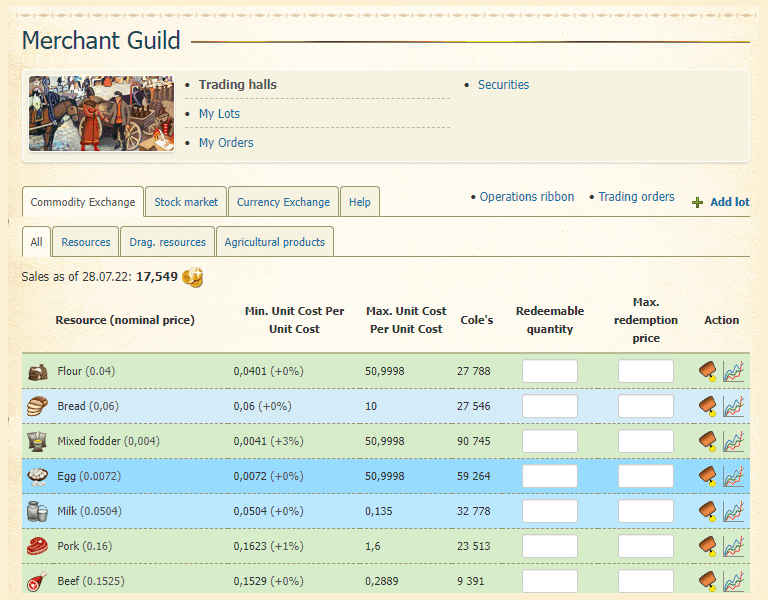Open the Trading halls section

238,85
